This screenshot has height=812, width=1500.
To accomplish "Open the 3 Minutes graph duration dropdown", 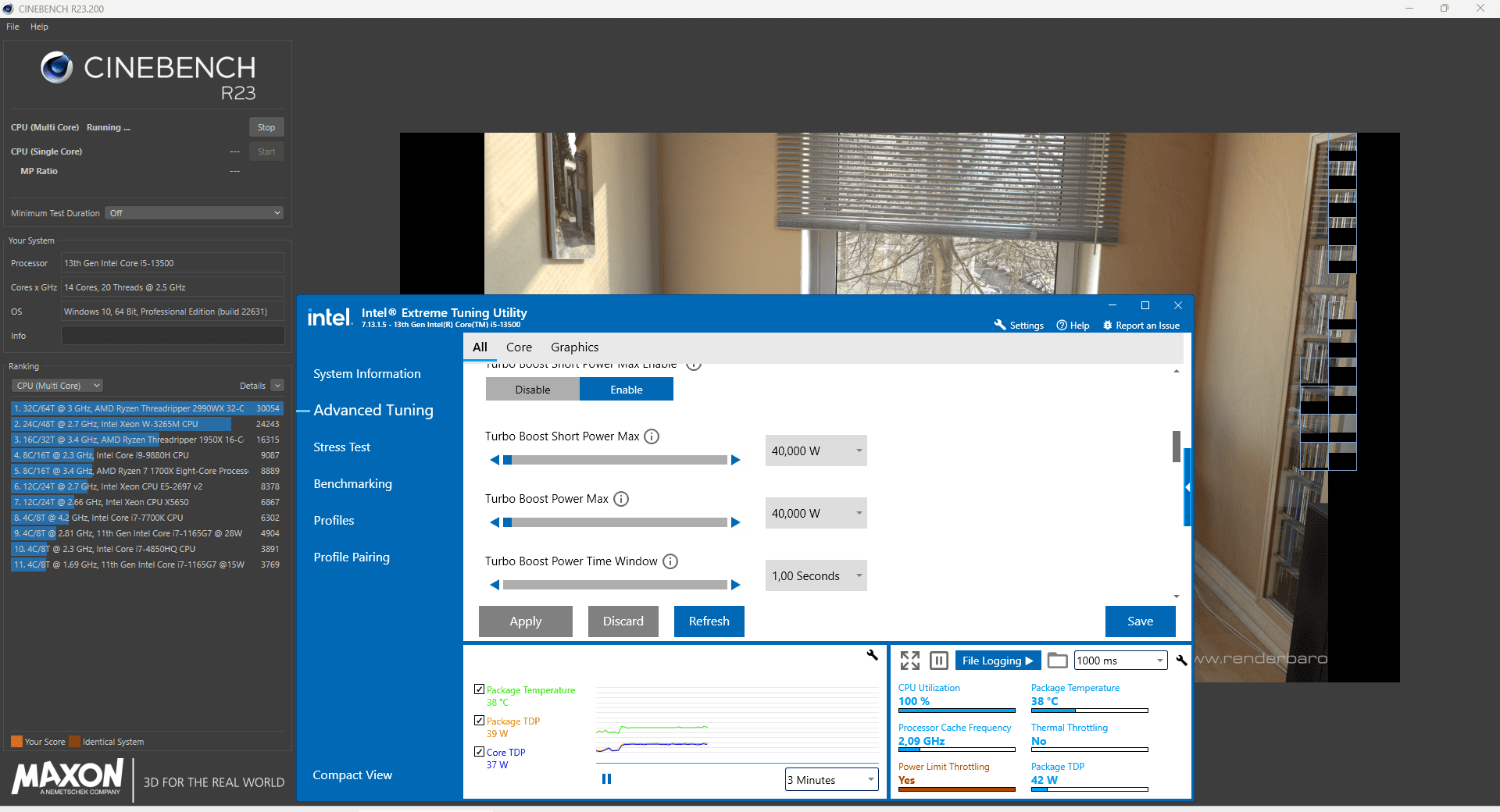I will 831,779.
